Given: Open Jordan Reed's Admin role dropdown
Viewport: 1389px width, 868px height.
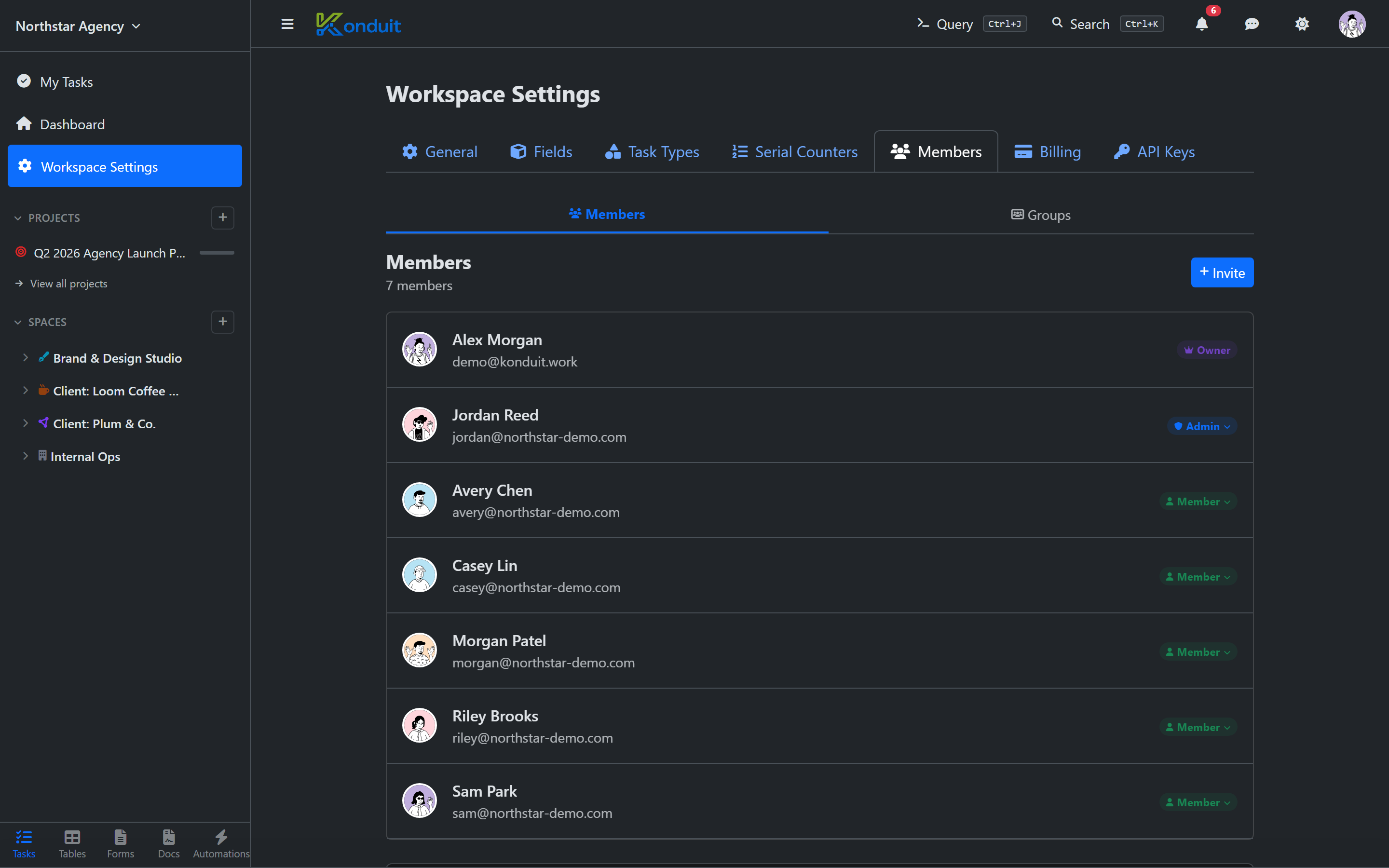Looking at the screenshot, I should tap(1202, 426).
